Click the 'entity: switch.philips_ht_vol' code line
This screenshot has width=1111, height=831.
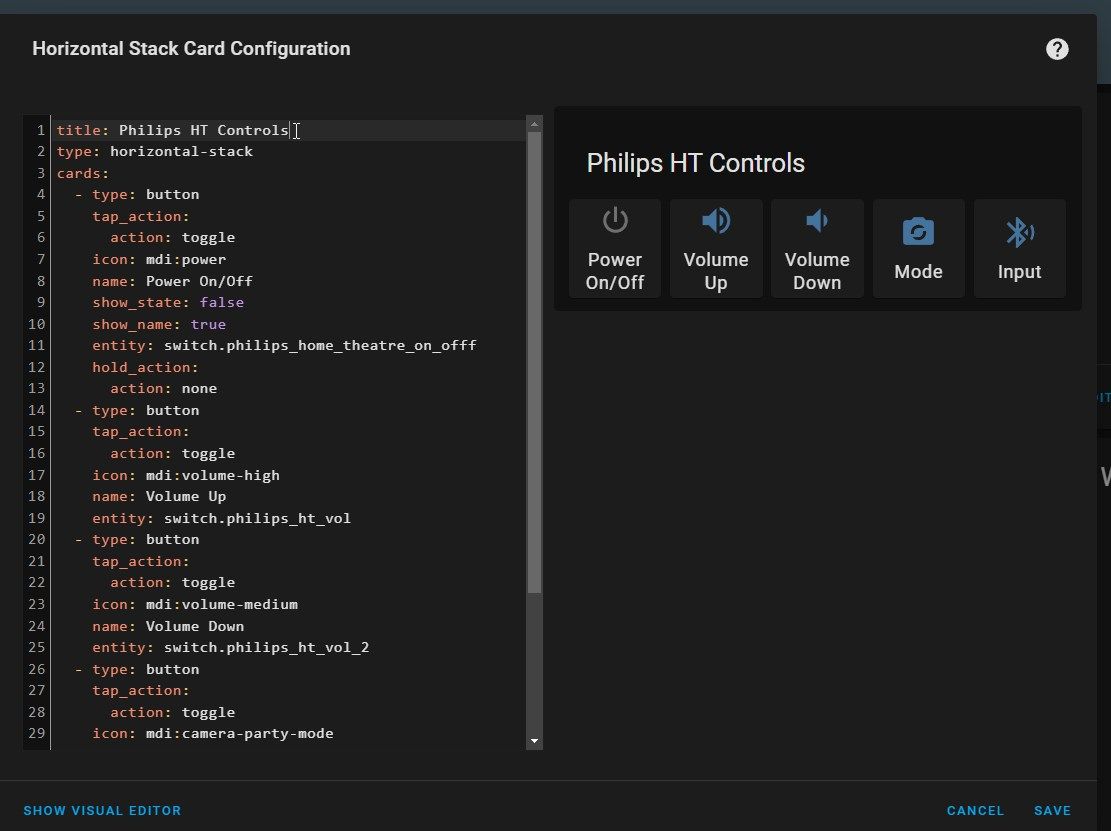coord(222,519)
